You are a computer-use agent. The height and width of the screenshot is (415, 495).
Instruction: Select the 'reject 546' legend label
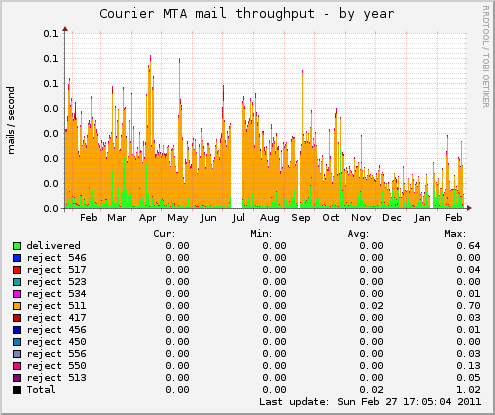56,258
